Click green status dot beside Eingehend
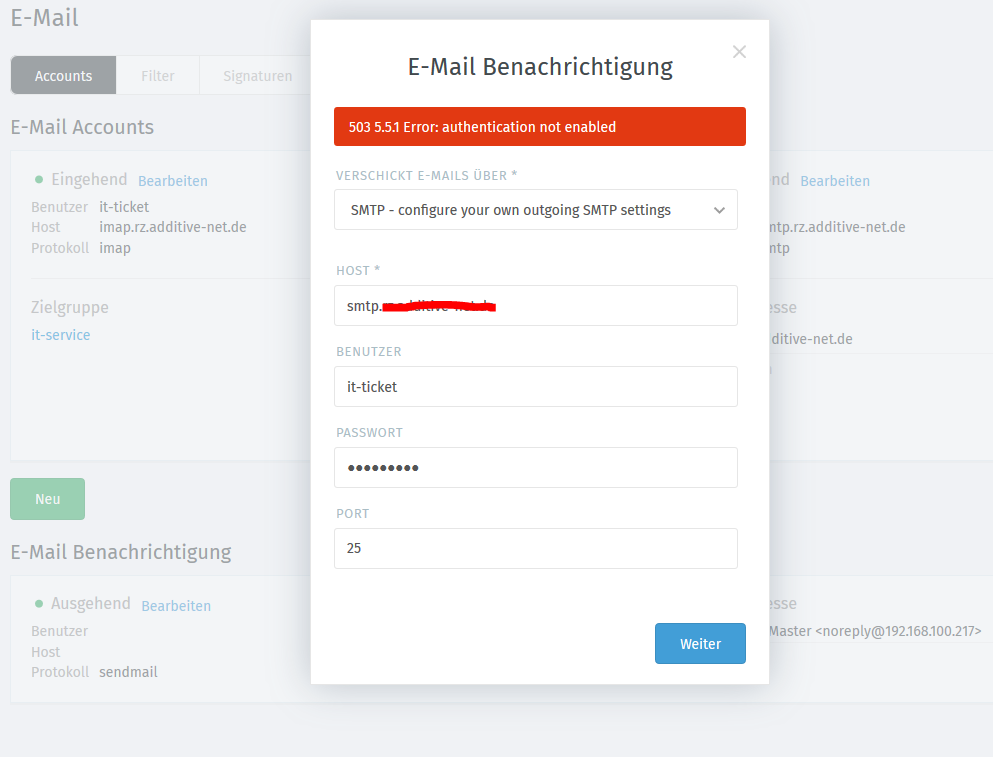Viewport: 993px width, 757px height. [x=39, y=180]
